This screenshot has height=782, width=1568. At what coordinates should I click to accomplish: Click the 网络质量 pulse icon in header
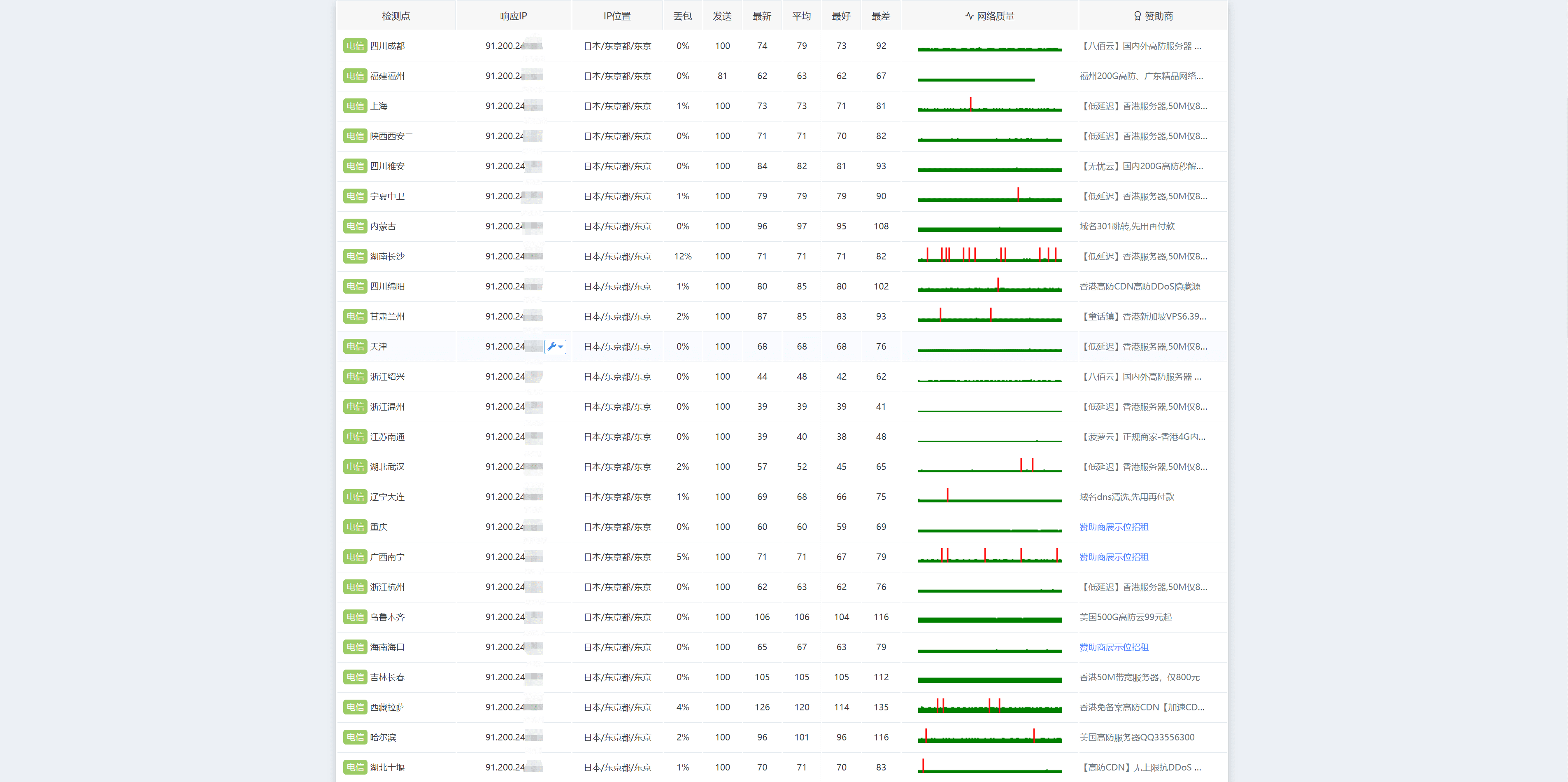(969, 16)
